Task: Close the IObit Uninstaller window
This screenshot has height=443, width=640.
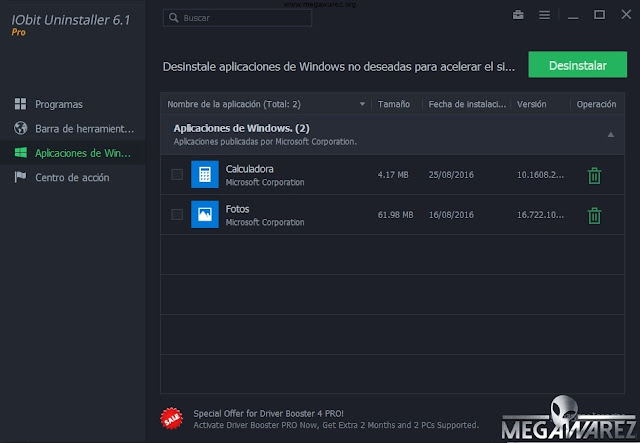Action: click(626, 14)
